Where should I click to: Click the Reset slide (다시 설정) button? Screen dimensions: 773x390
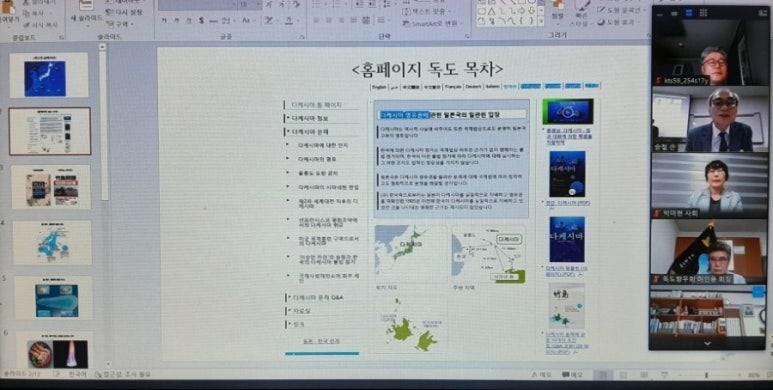[x=125, y=13]
